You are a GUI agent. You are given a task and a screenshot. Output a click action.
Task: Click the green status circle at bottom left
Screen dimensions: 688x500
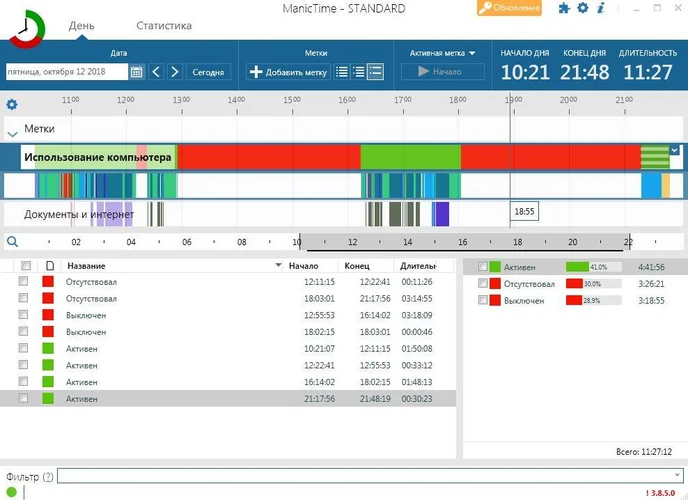[11, 492]
